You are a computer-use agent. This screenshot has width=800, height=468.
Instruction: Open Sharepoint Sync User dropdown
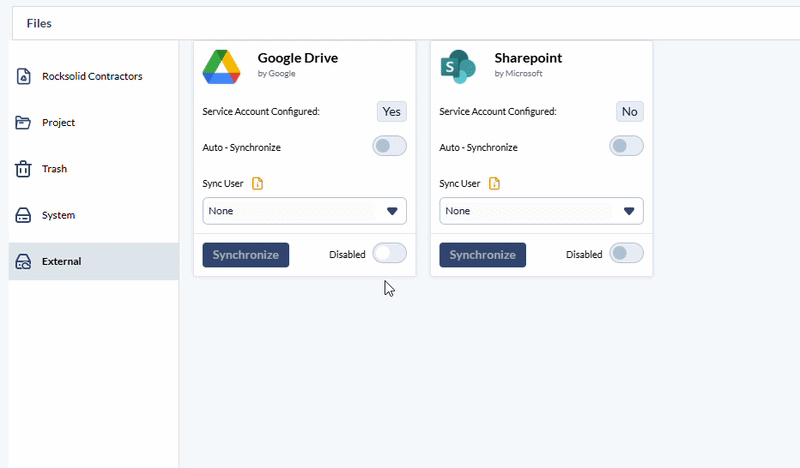pyautogui.click(x=541, y=211)
